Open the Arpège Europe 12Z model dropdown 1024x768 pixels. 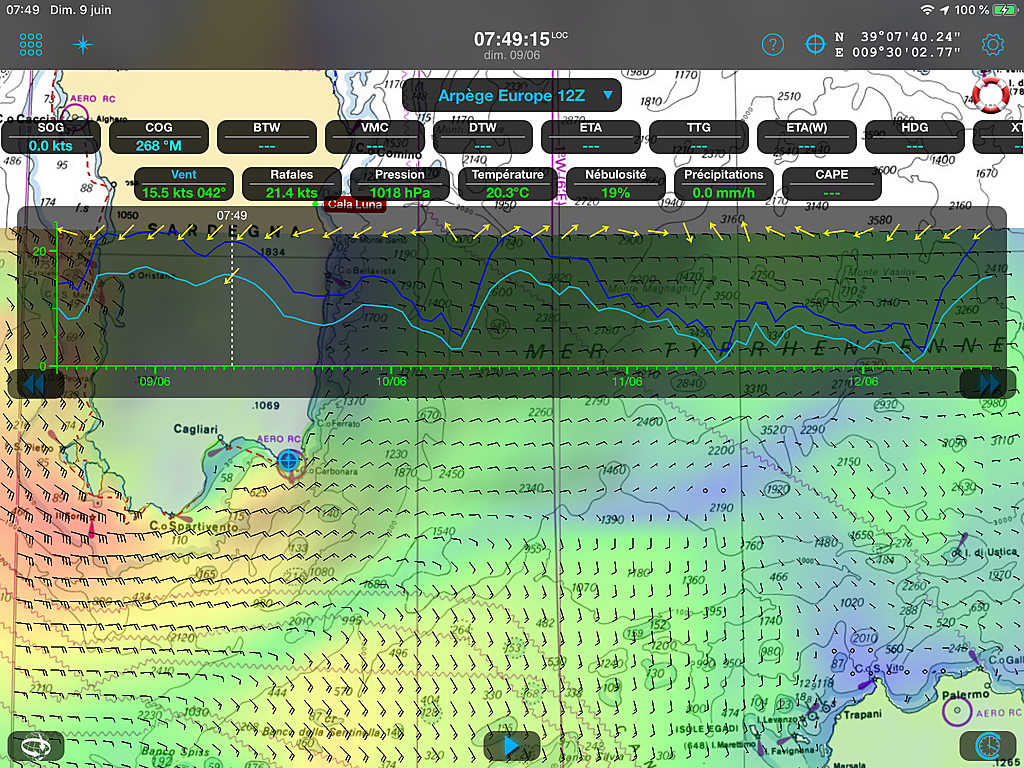click(512, 95)
